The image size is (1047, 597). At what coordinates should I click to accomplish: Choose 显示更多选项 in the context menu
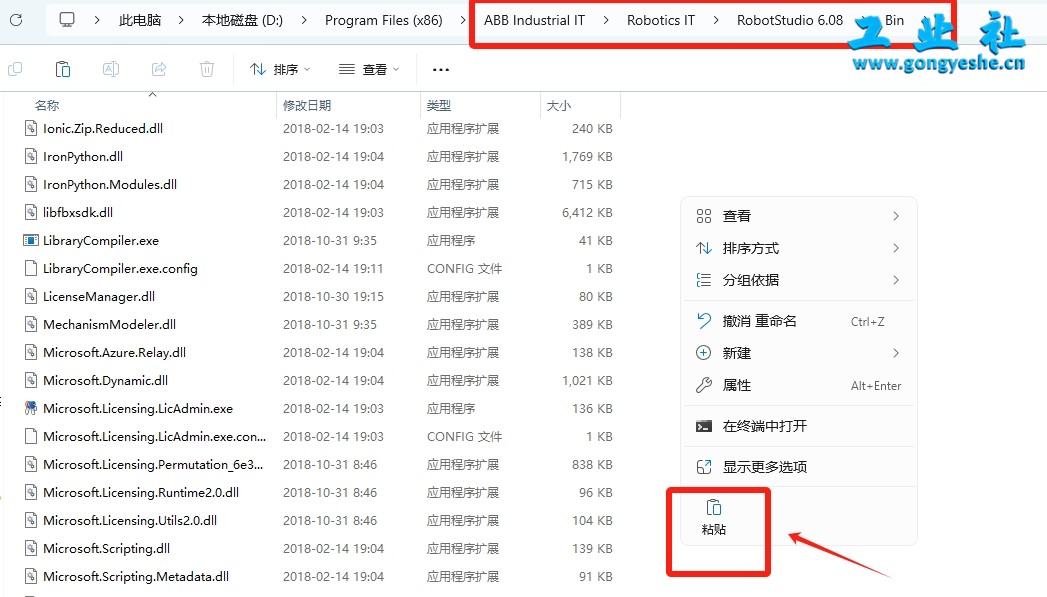(799, 467)
